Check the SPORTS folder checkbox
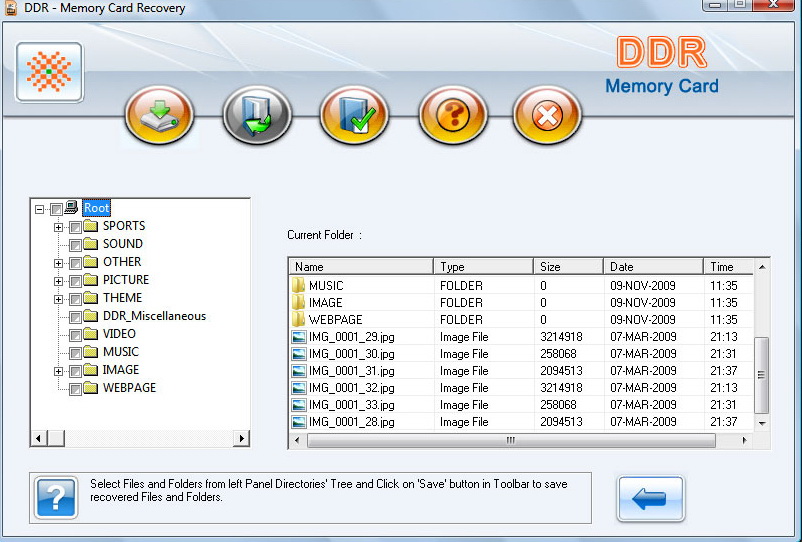This screenshot has width=802, height=542. [76, 227]
